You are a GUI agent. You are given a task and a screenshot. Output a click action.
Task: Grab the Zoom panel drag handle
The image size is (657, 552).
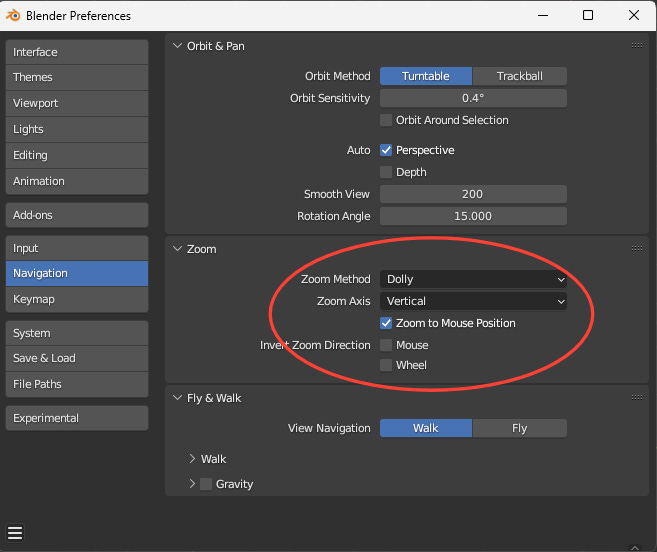click(636, 249)
